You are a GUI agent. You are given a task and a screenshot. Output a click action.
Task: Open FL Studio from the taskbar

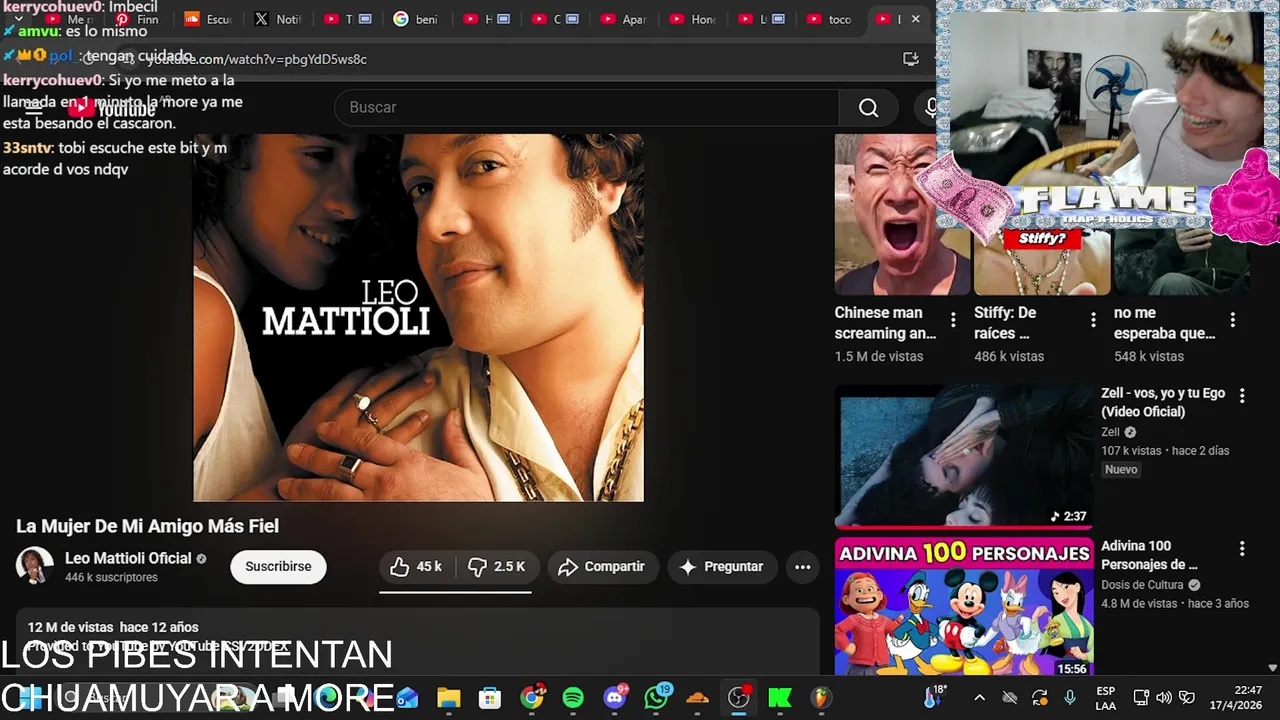coord(821,698)
